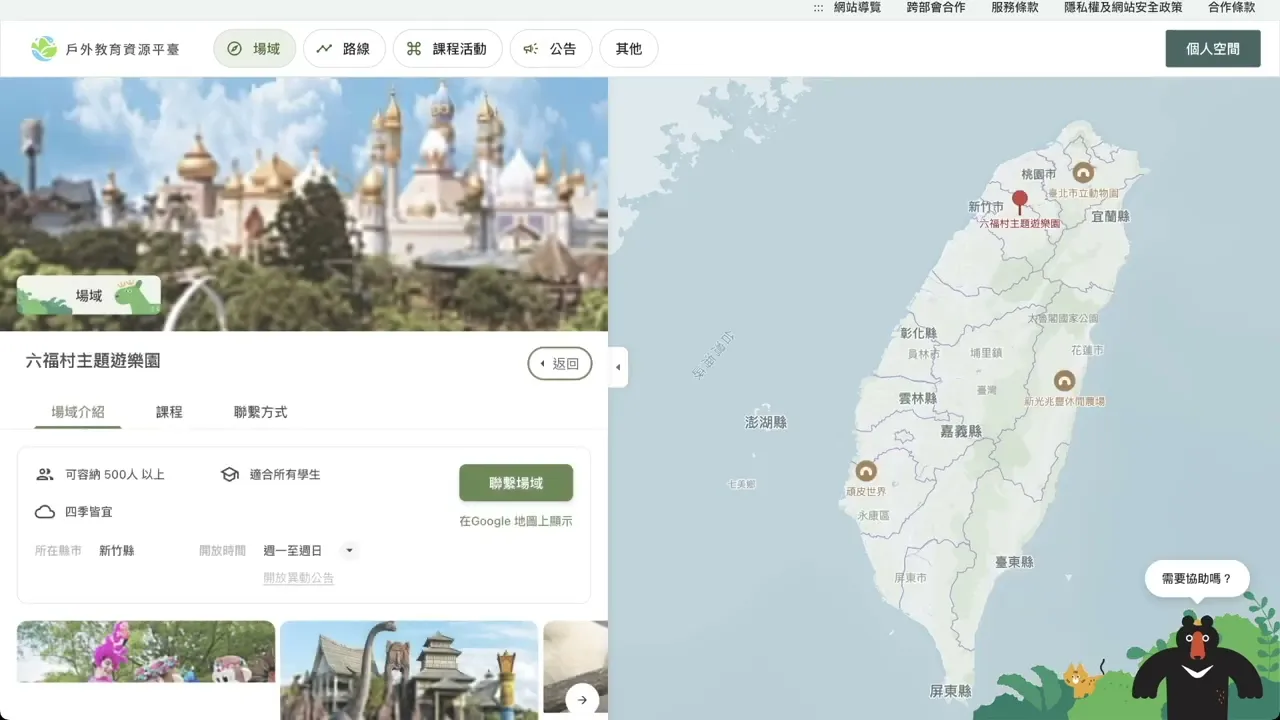Click the accessibility ::: shortcut marker

818,7
